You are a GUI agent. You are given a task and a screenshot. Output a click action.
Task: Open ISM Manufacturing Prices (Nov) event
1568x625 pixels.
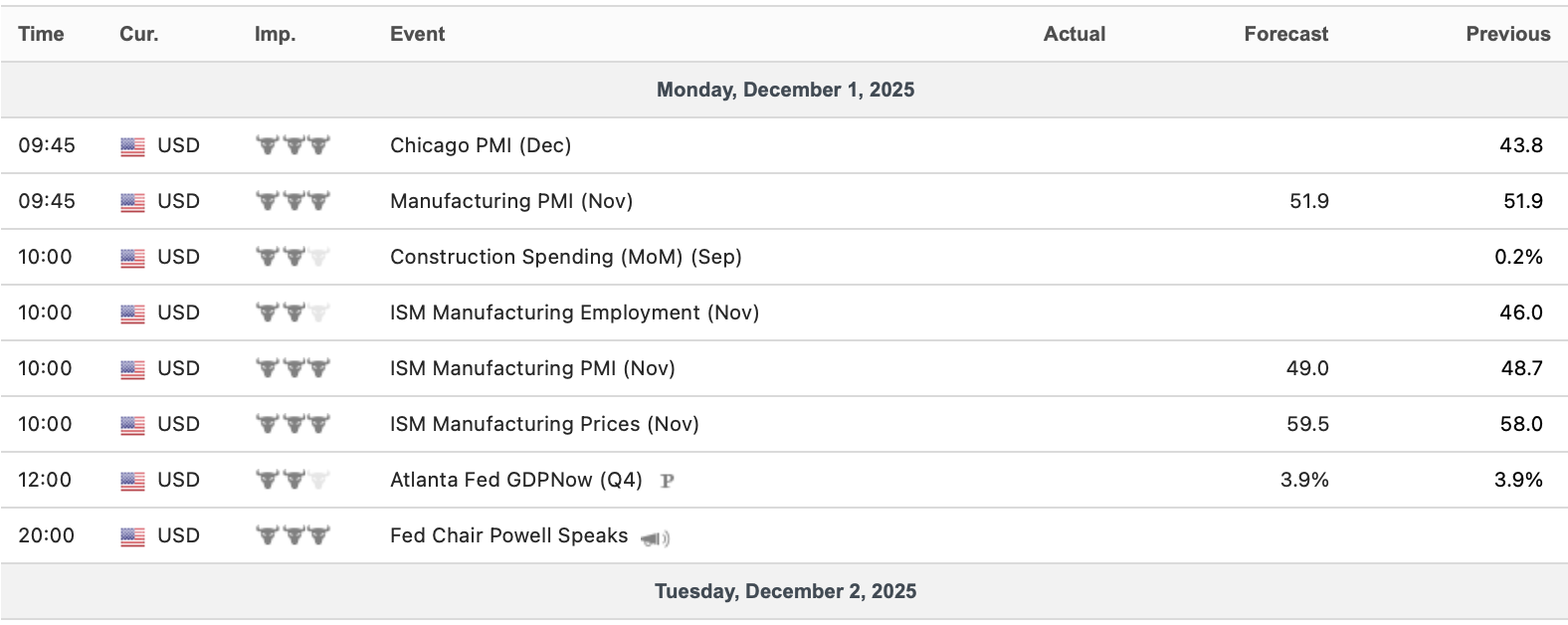(544, 424)
